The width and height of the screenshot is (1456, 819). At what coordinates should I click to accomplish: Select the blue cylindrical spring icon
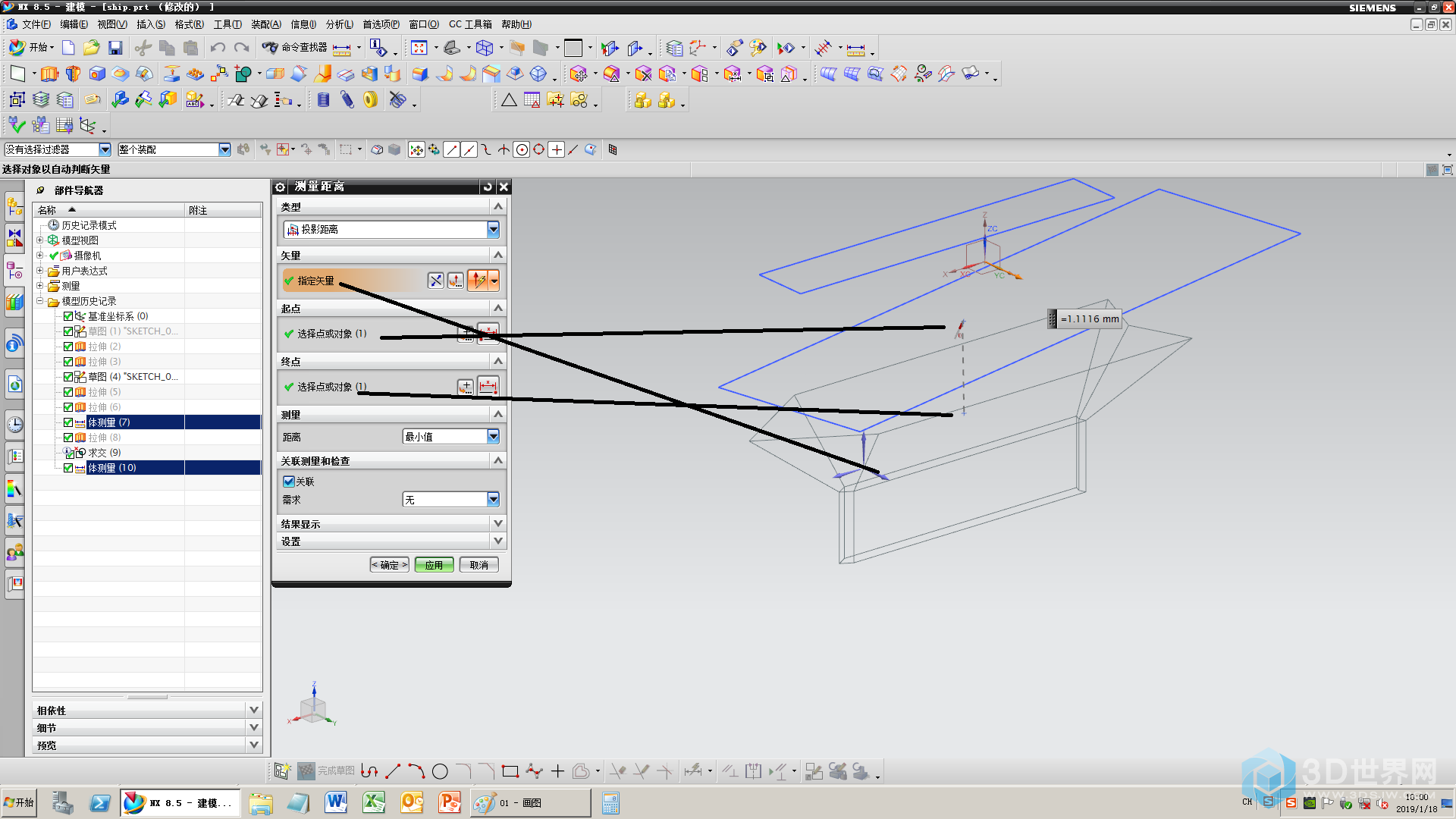324,100
